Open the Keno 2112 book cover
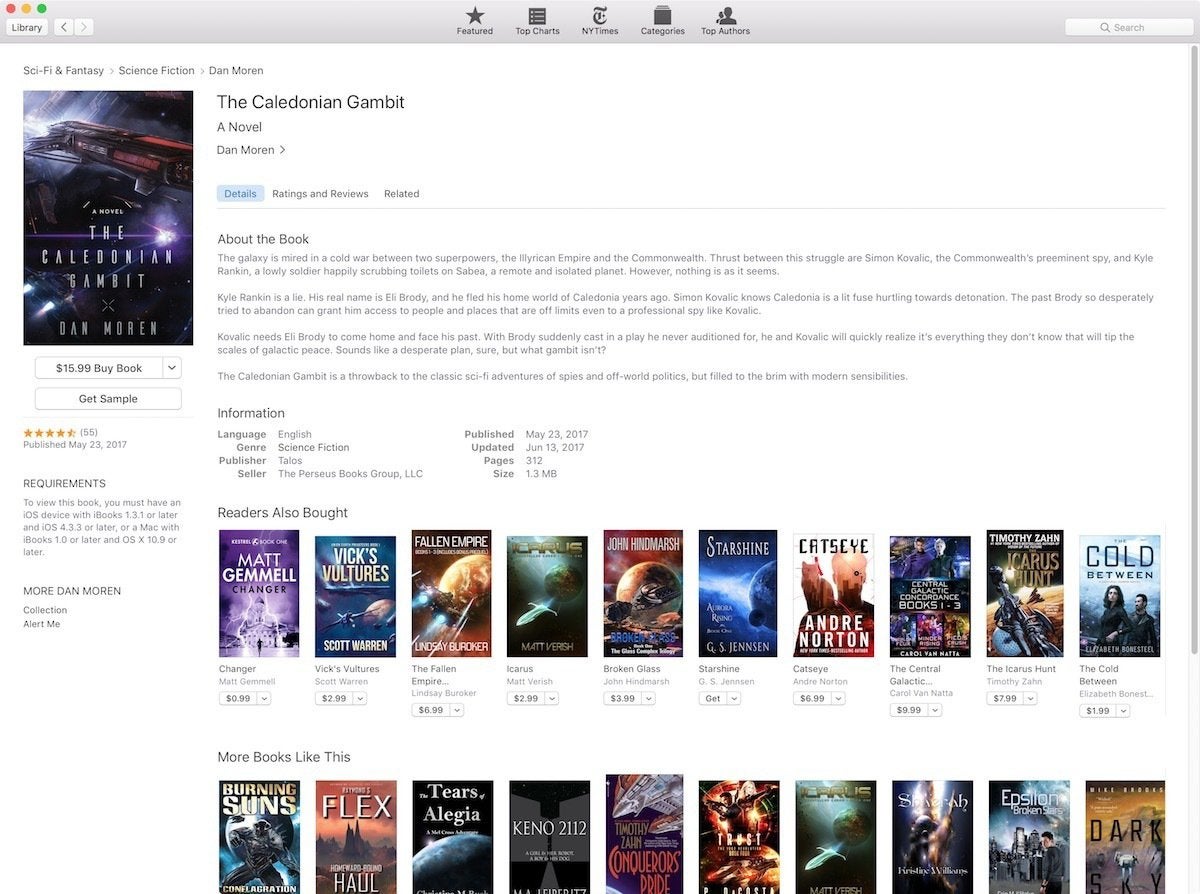Screen dimensions: 1200x894 tap(549, 837)
